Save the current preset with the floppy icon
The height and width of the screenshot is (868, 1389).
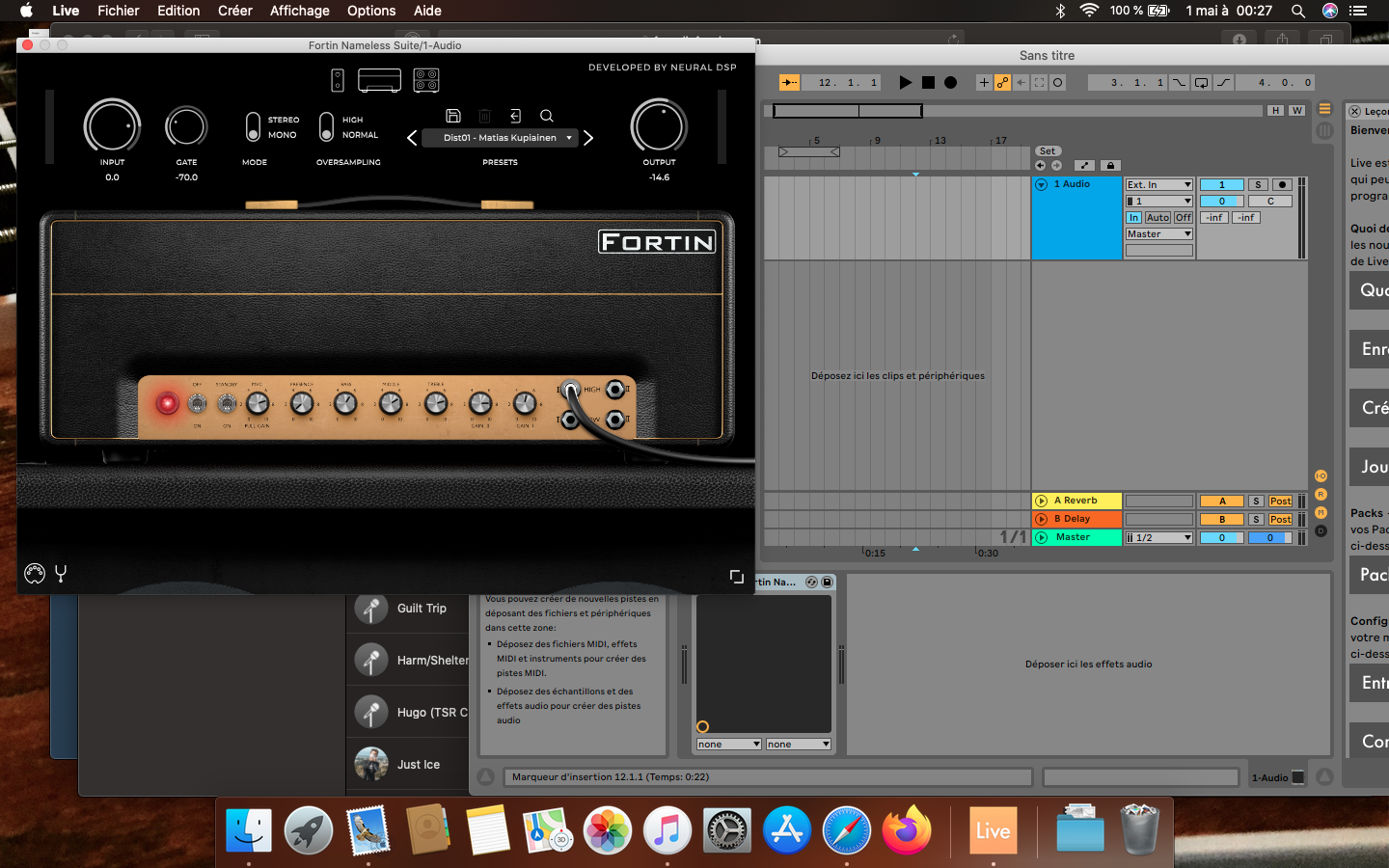pyautogui.click(x=453, y=116)
